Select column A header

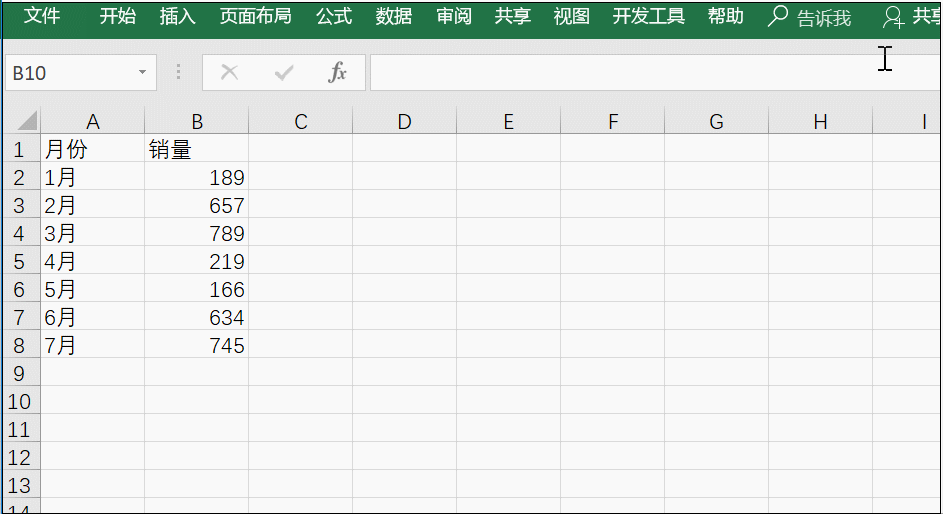93,121
